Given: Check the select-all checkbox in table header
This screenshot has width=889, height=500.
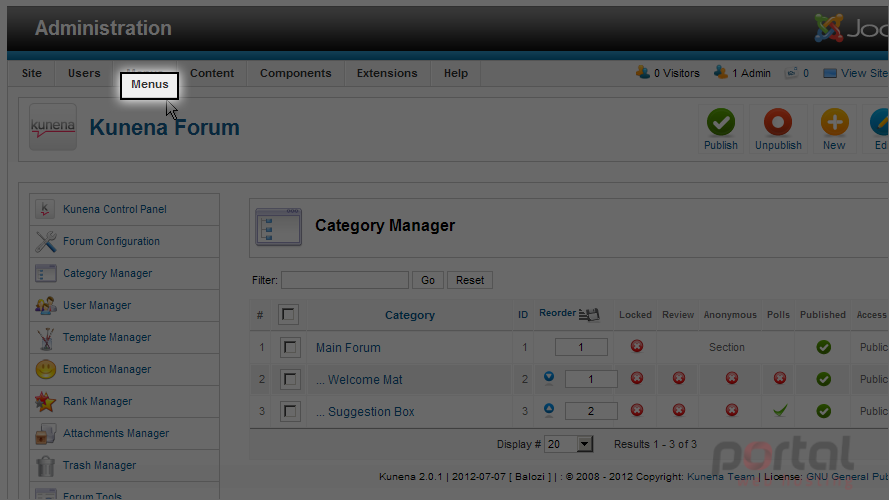Looking at the screenshot, I should 288,314.
